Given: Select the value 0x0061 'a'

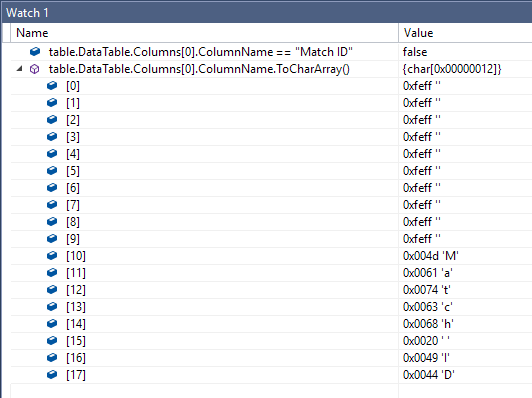Looking at the screenshot, I should click(428, 273).
